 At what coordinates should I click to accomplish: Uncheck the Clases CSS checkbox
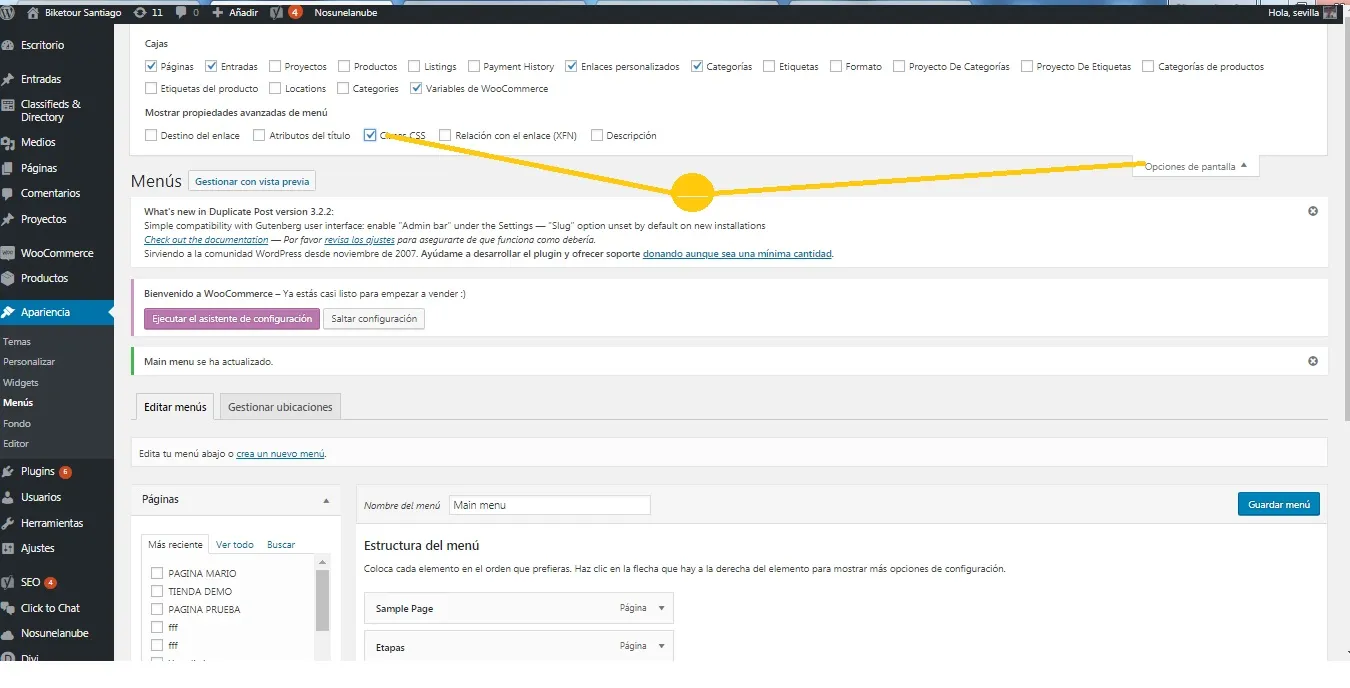(370, 135)
